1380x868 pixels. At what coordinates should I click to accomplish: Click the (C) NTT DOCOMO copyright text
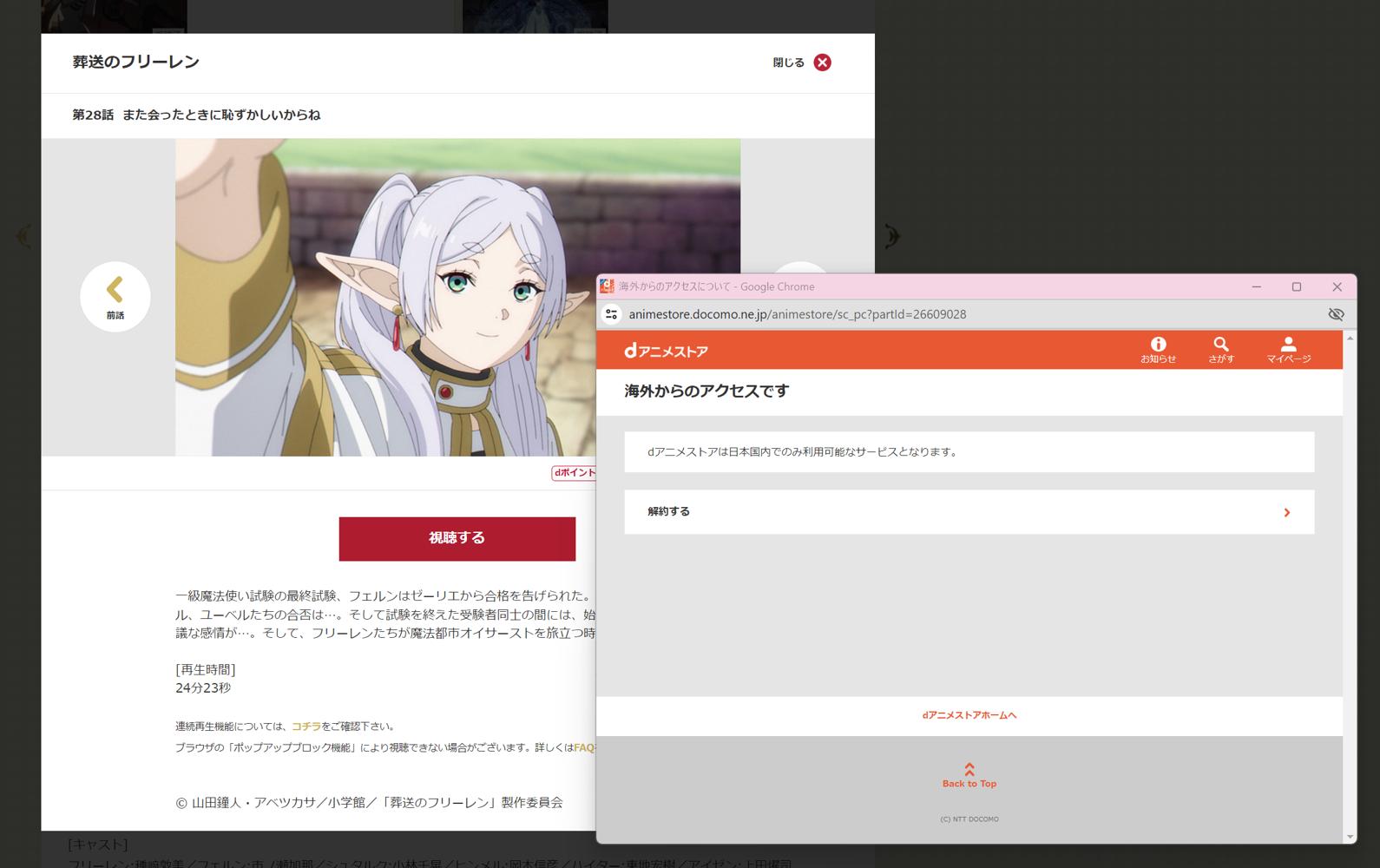click(969, 819)
